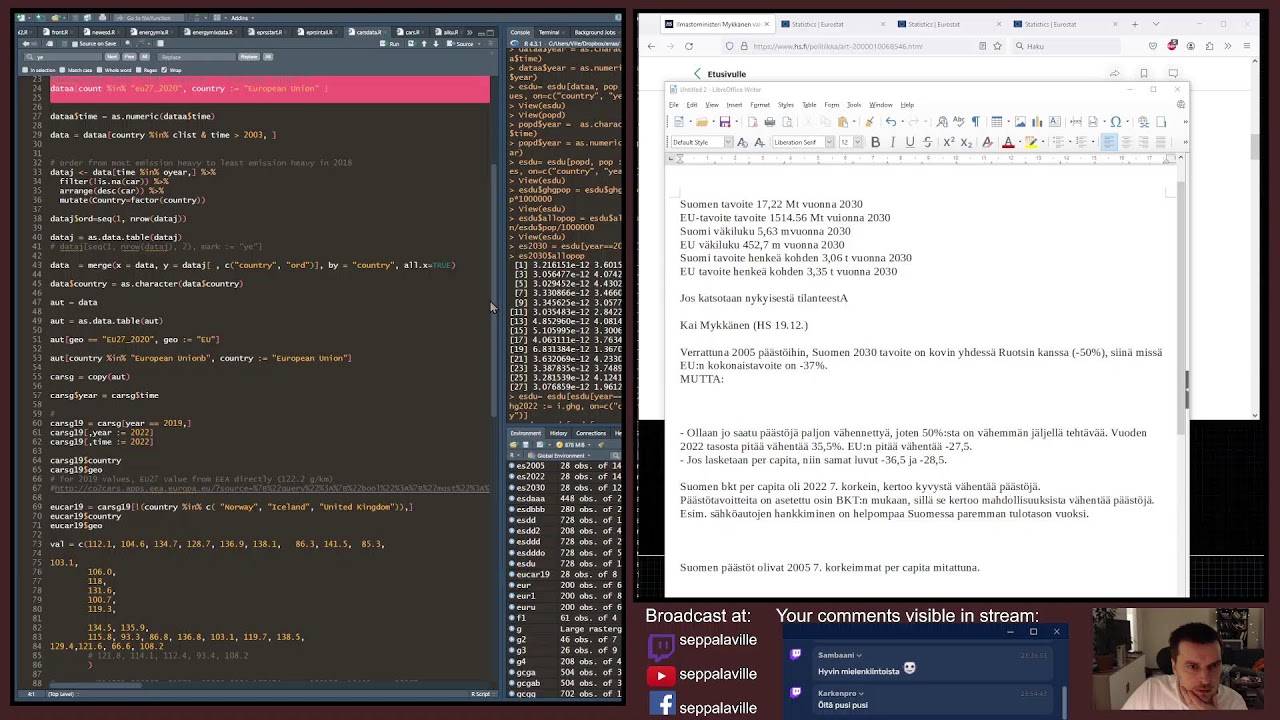This screenshot has width=1280, height=720.
Task: Click the Special Character omega icon
Action: 1115,122
